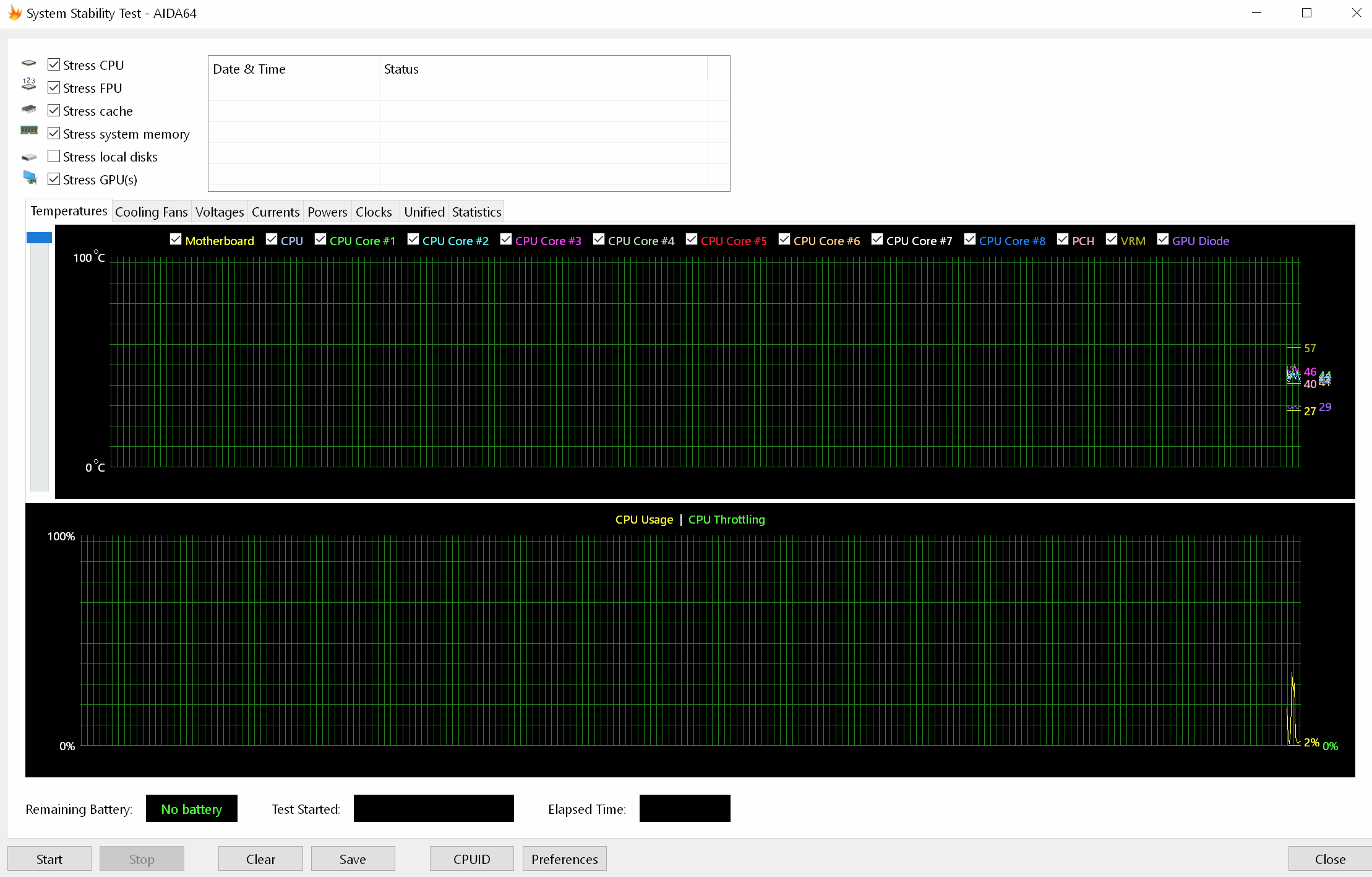Switch to the Cooling Fans tab
Screen dimensions: 1372x877
pyautogui.click(x=151, y=212)
